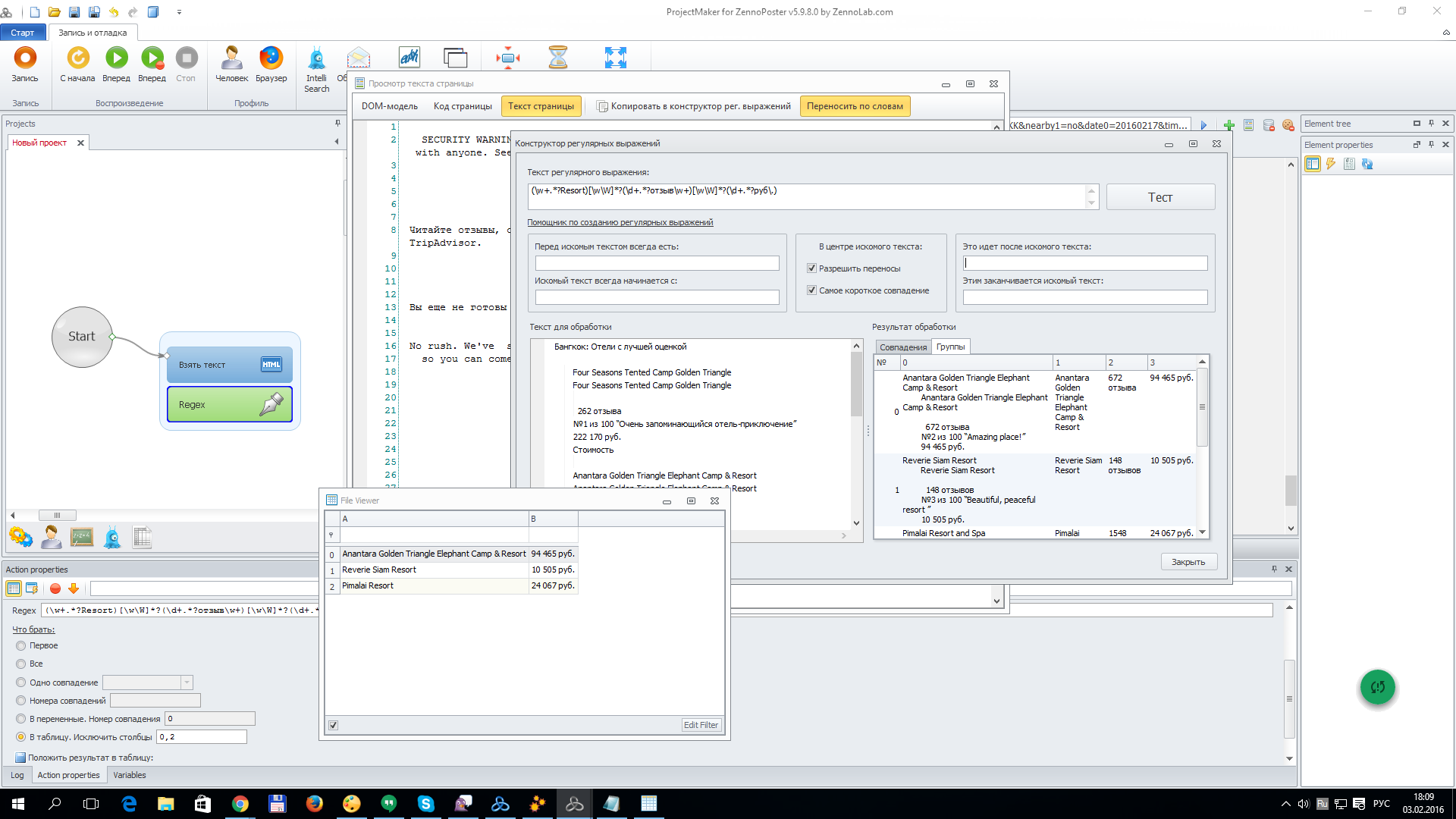
Task: Open Помощник по созданию регулярных выражений link
Action: [x=620, y=222]
